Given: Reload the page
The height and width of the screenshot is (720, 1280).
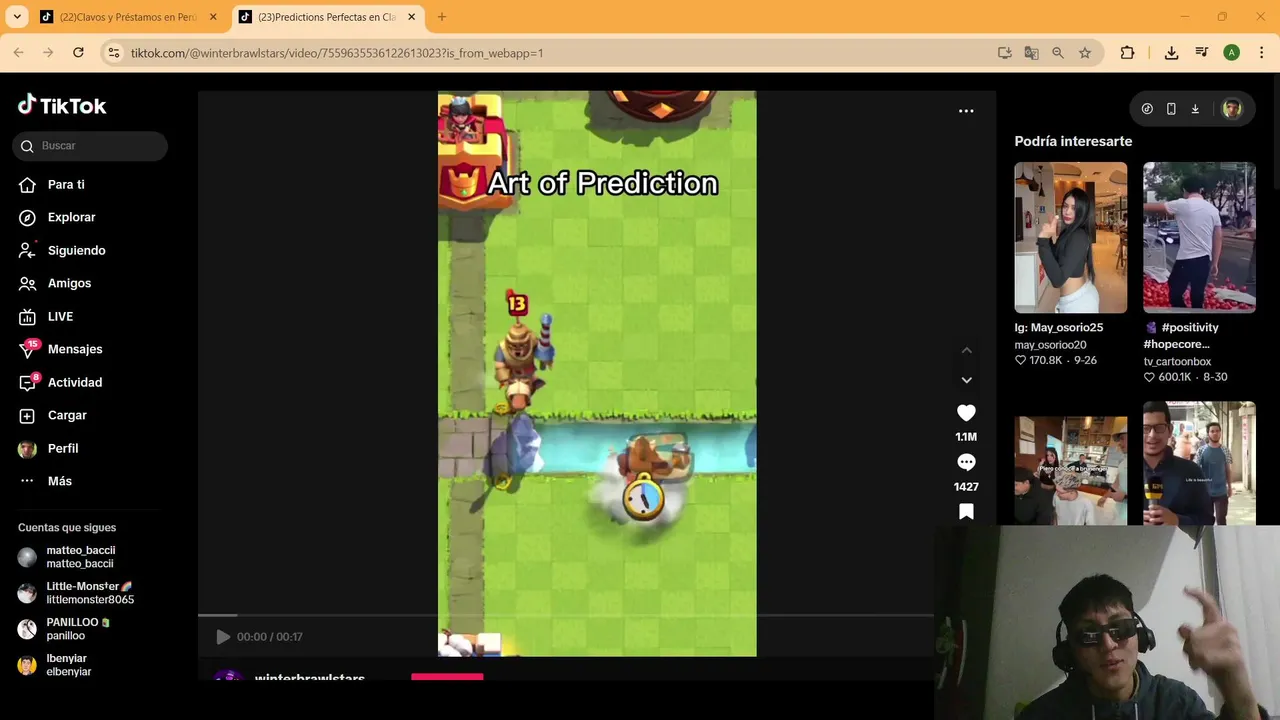Looking at the screenshot, I should [x=78, y=53].
